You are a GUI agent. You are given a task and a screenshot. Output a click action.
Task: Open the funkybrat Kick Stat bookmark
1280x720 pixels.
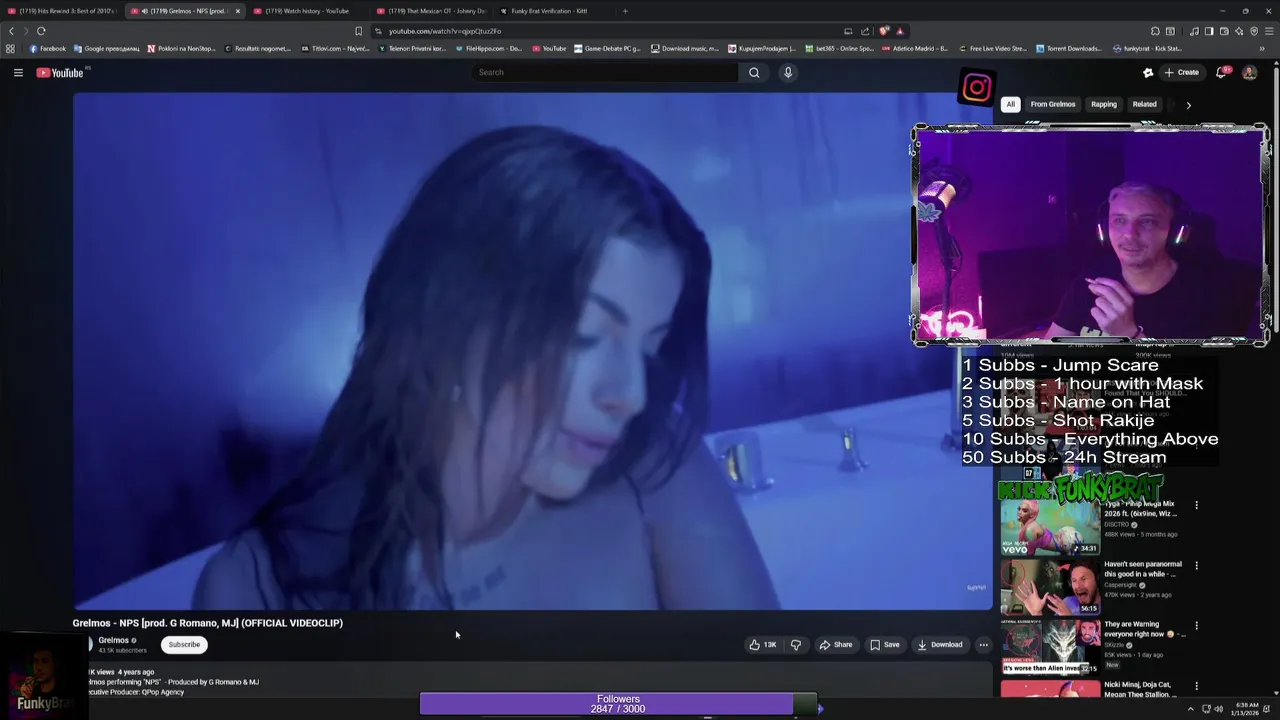[1147, 48]
